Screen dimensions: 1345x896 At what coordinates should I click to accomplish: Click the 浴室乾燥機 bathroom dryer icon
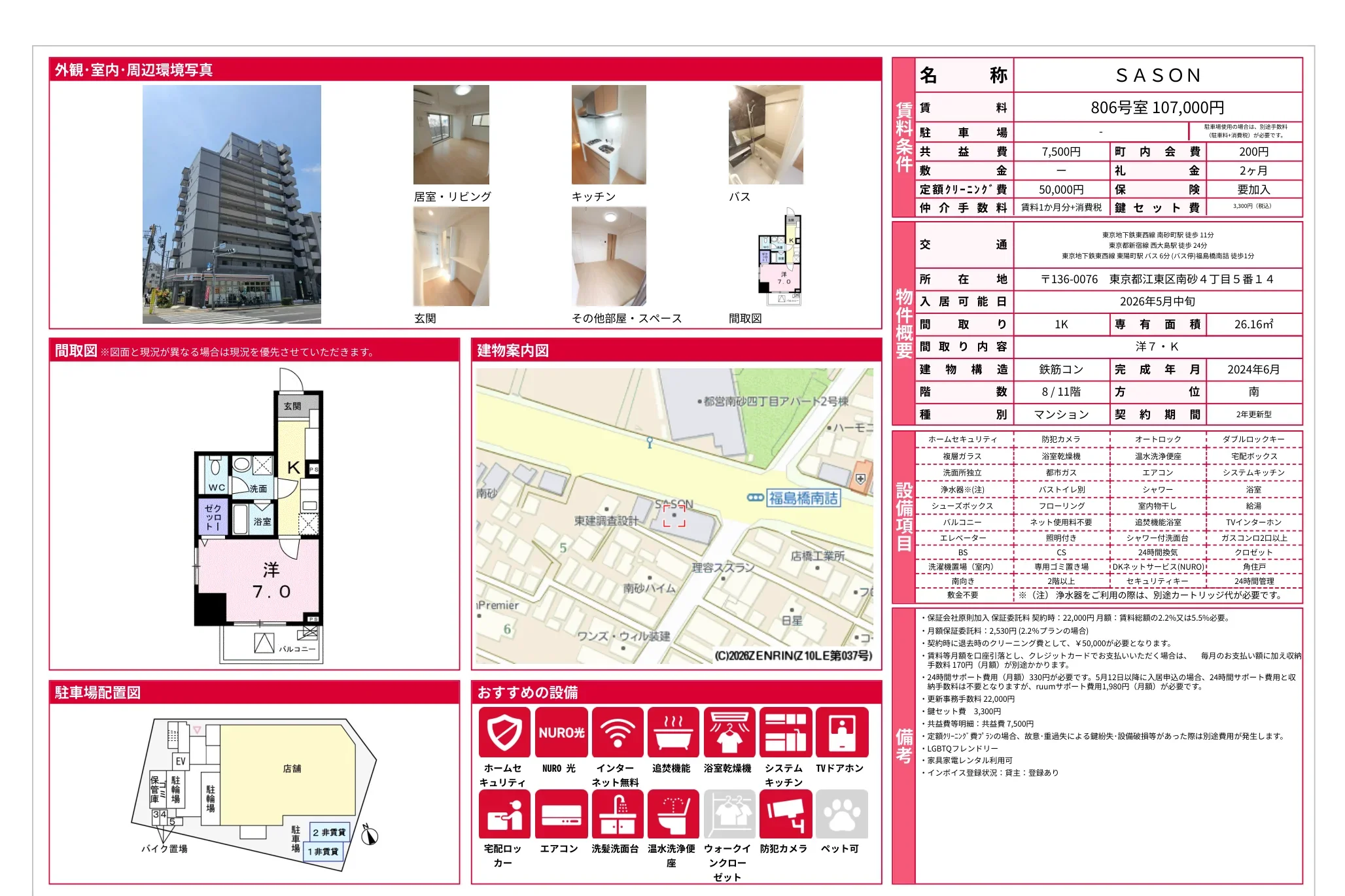(x=729, y=732)
